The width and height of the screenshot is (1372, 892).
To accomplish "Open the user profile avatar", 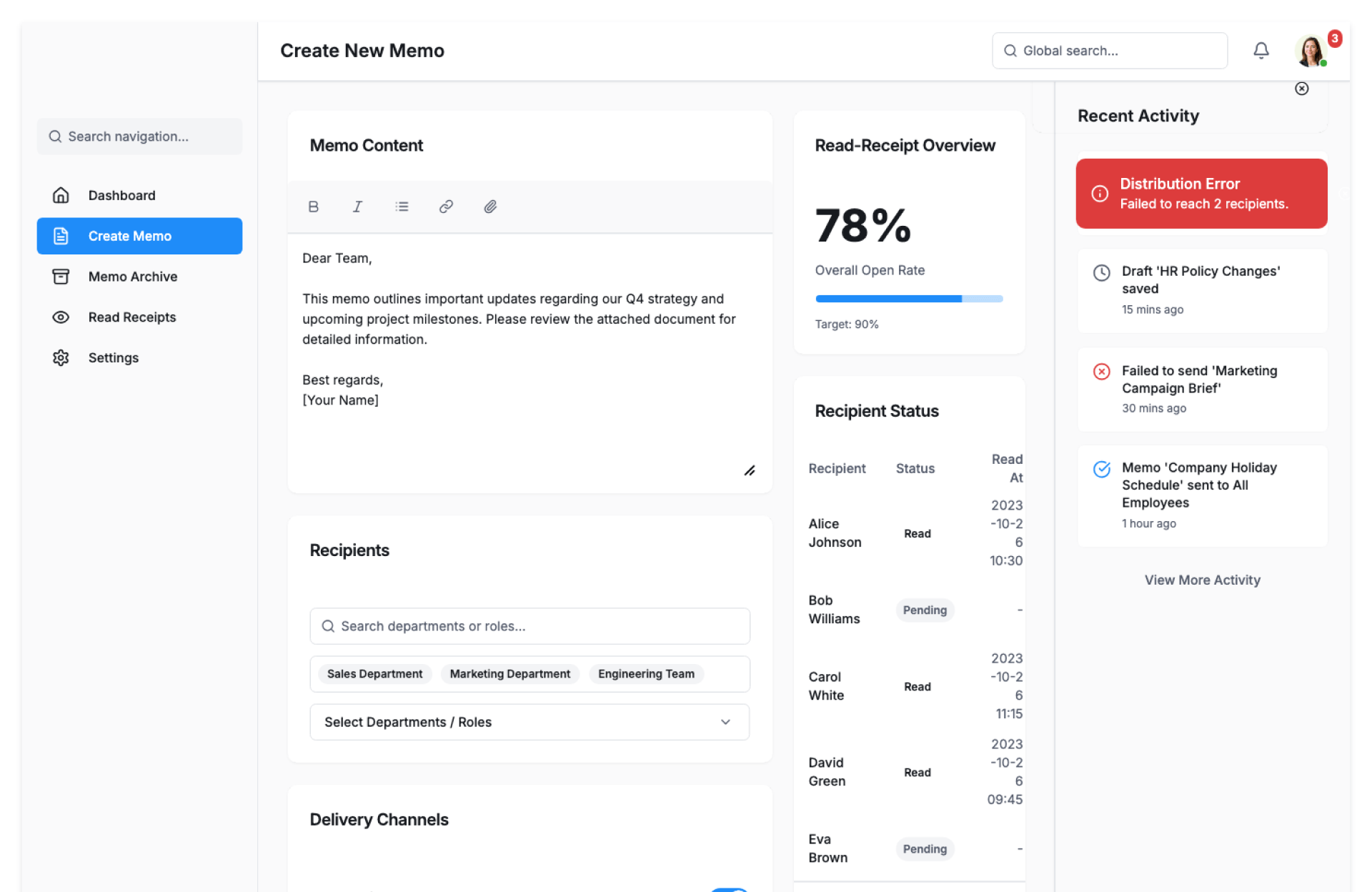I will click(x=1311, y=51).
